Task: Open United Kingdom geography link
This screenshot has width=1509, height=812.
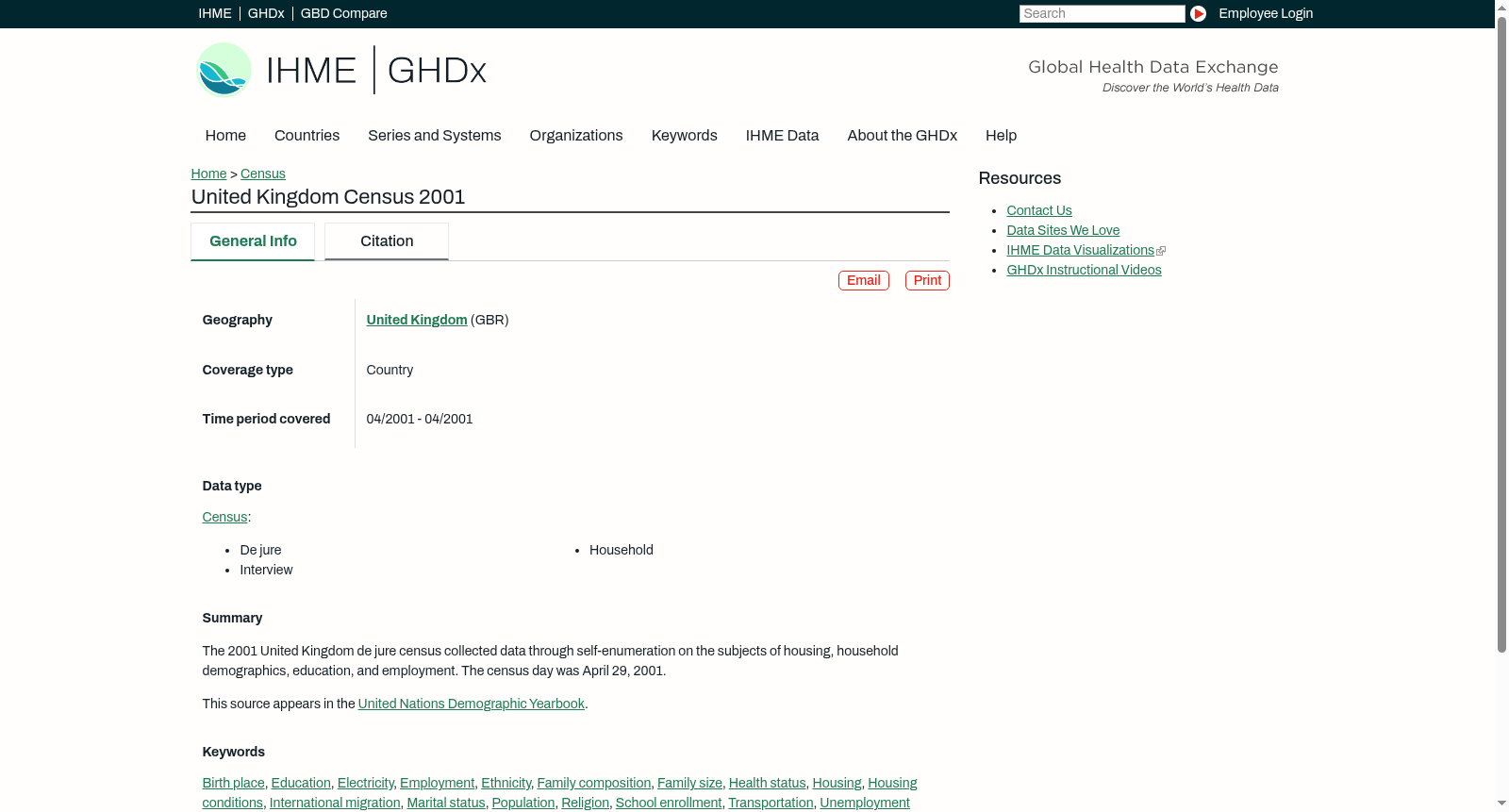Action: coord(417,320)
